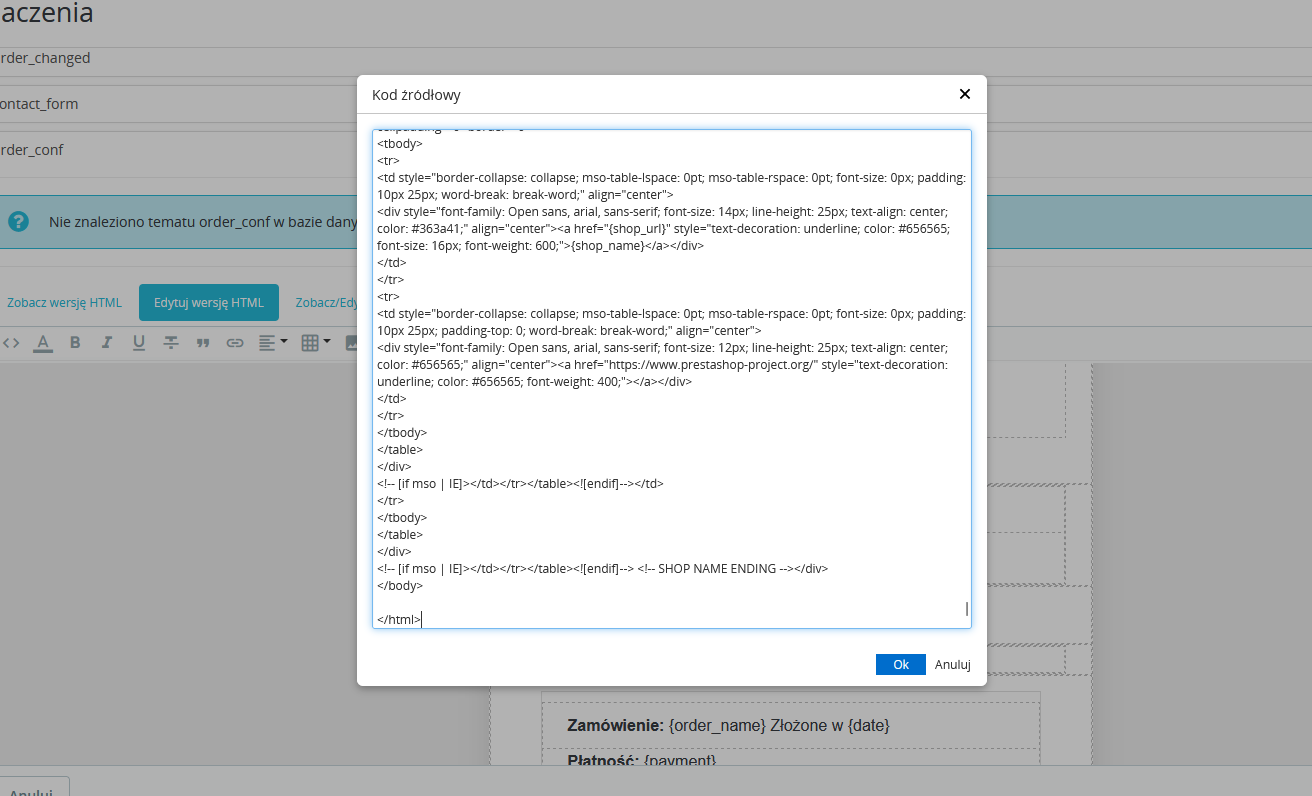The image size is (1312, 796).
Task: Click the source code area scrollbar
Action: (x=966, y=609)
